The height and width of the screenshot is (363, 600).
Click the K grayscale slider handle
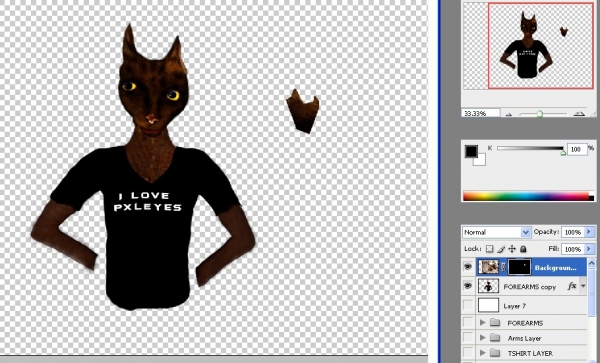(x=563, y=153)
